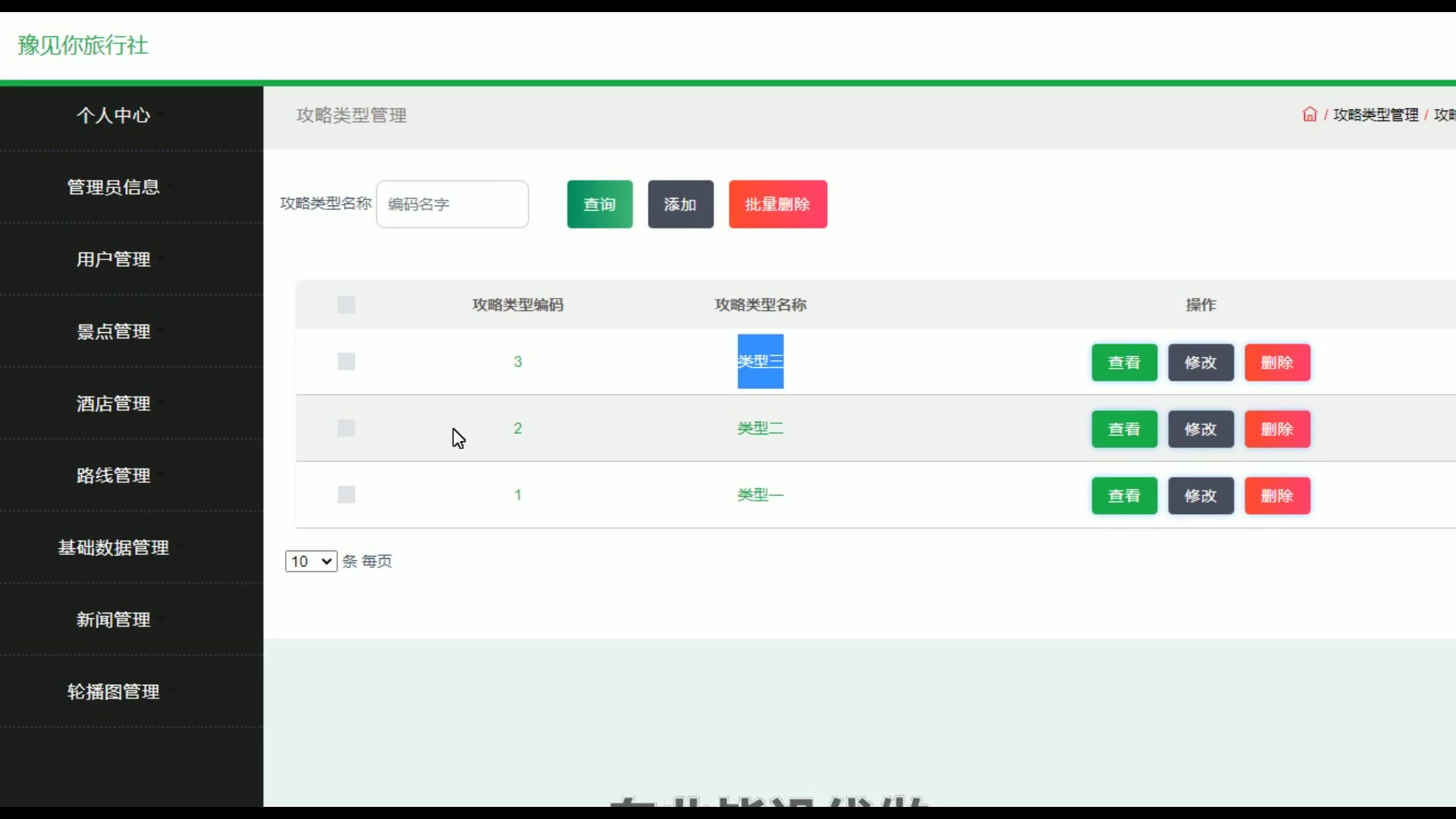This screenshot has height=819, width=1456.
Task: Open 景点管理 in sidebar
Action: pyautogui.click(x=114, y=331)
